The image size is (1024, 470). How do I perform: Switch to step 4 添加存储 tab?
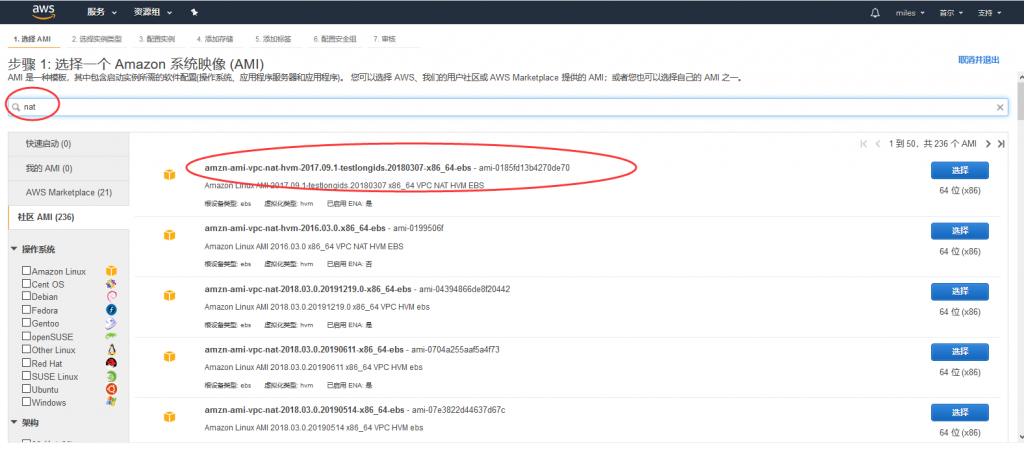pos(216,39)
